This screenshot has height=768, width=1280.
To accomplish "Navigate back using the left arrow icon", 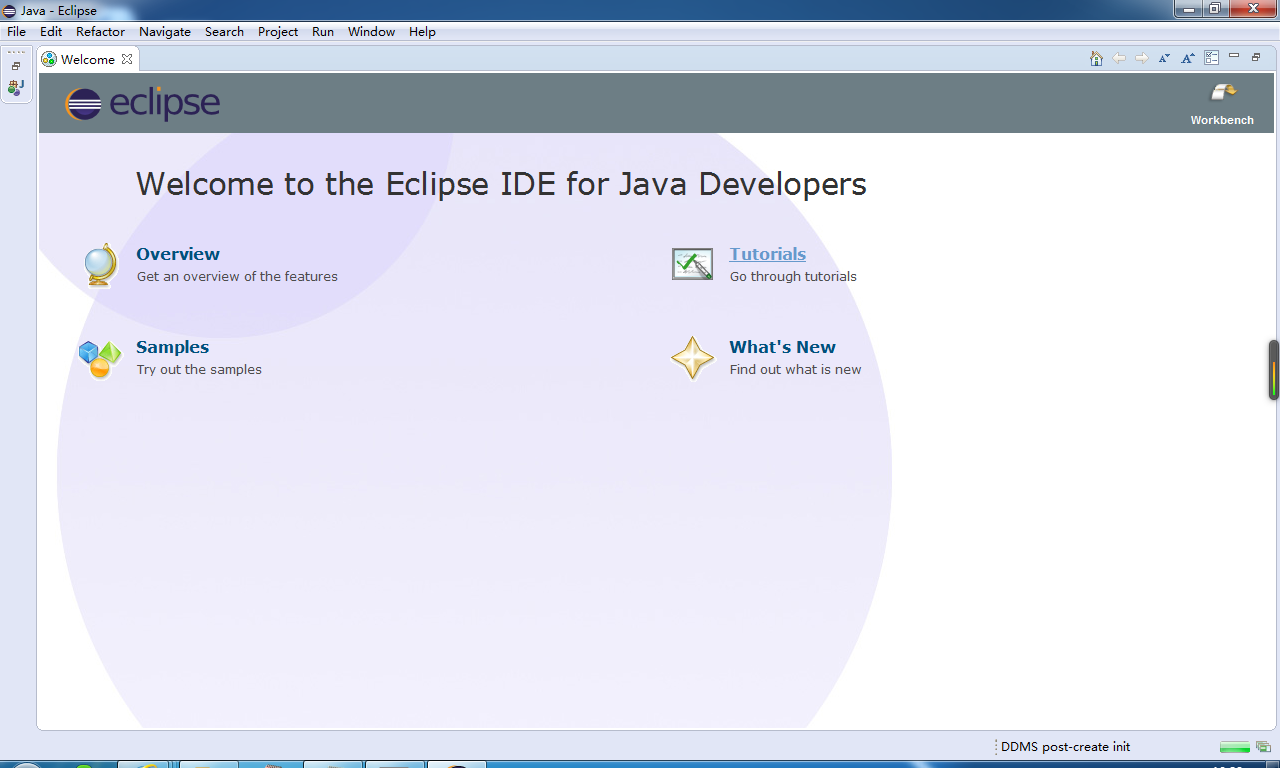I will pos(1119,58).
